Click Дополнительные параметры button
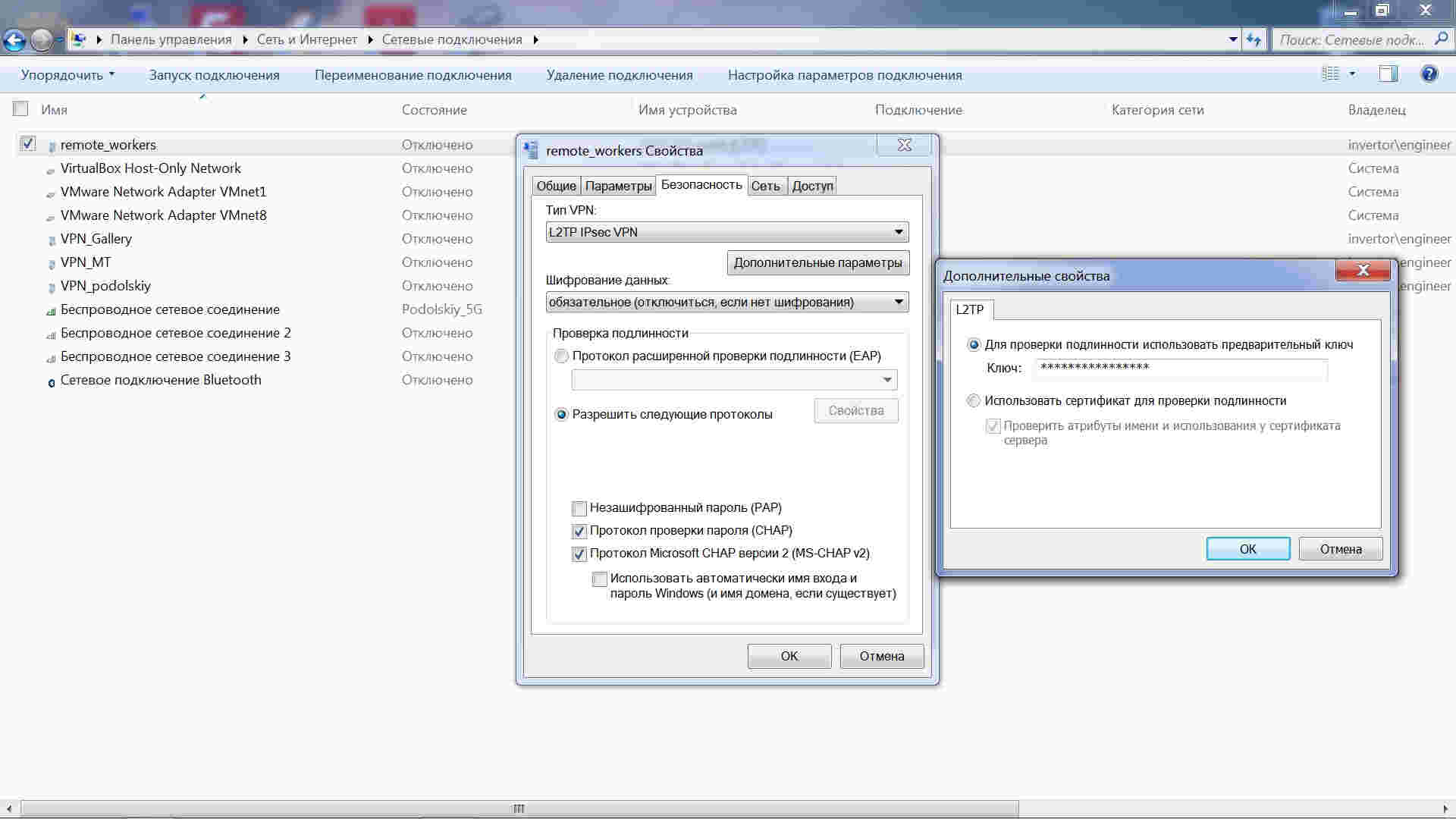 coord(817,262)
